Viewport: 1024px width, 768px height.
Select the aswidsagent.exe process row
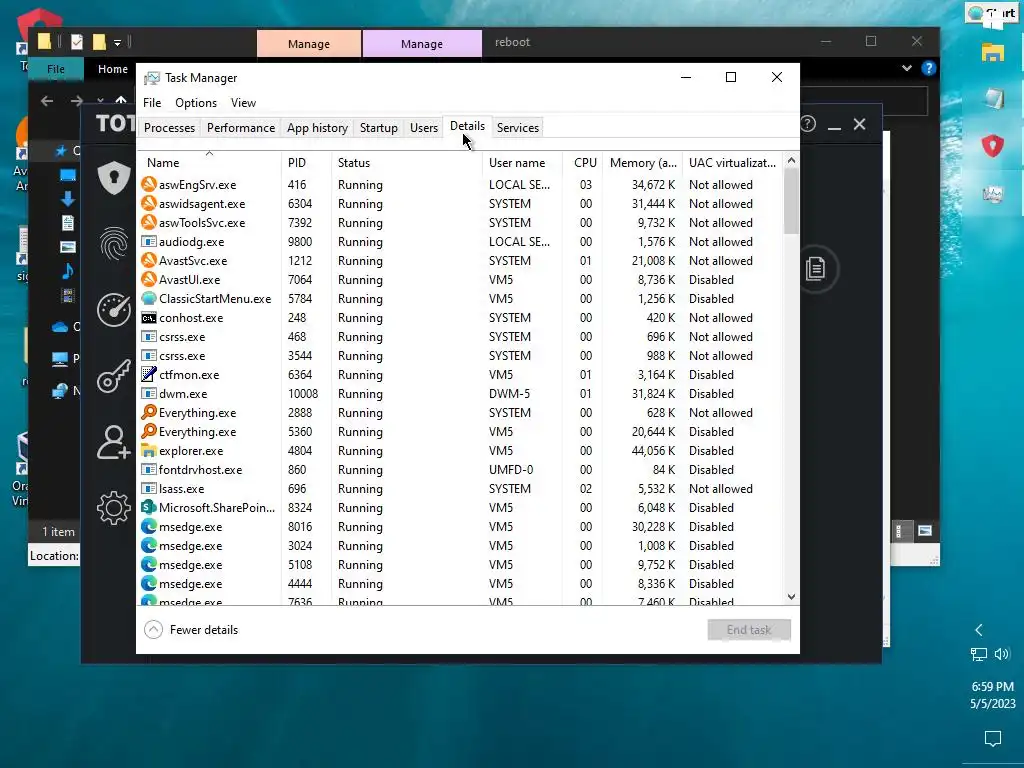pos(460,204)
